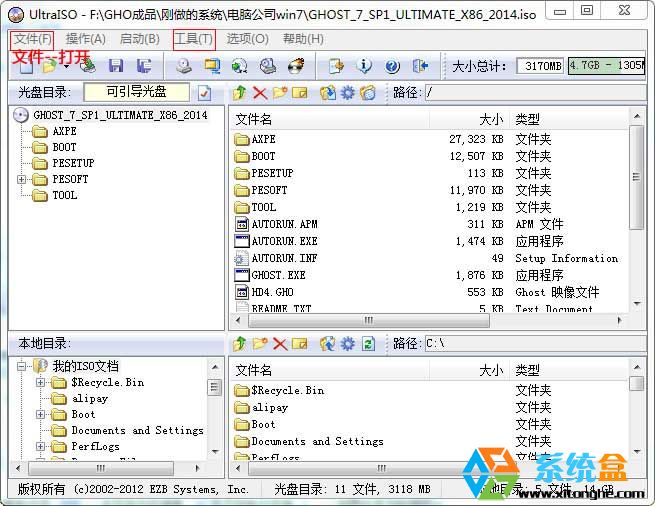Click the green 4.7GB capacity bar
655x506 pixels.
pos(607,66)
